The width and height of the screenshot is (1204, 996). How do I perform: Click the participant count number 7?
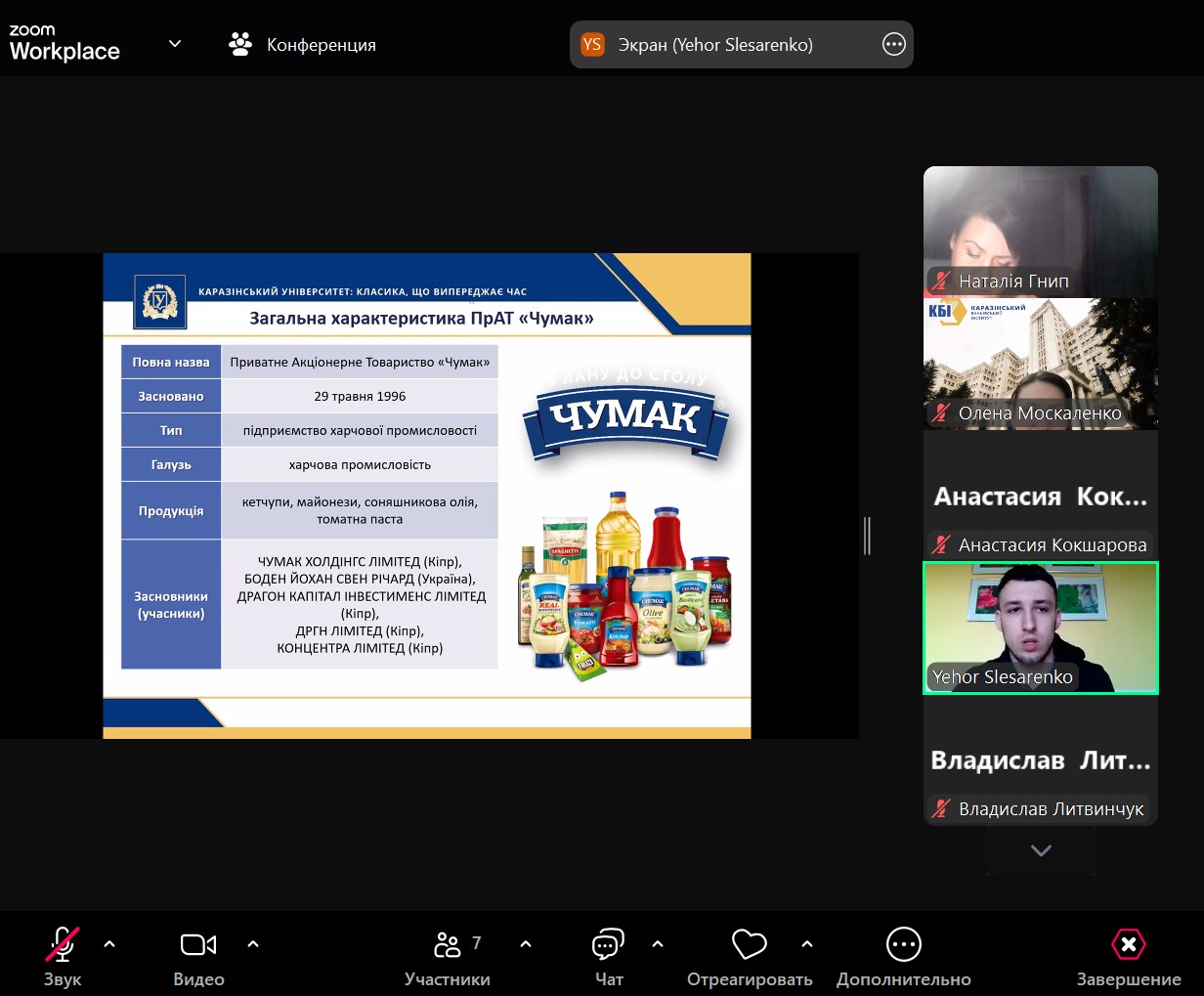tap(477, 942)
